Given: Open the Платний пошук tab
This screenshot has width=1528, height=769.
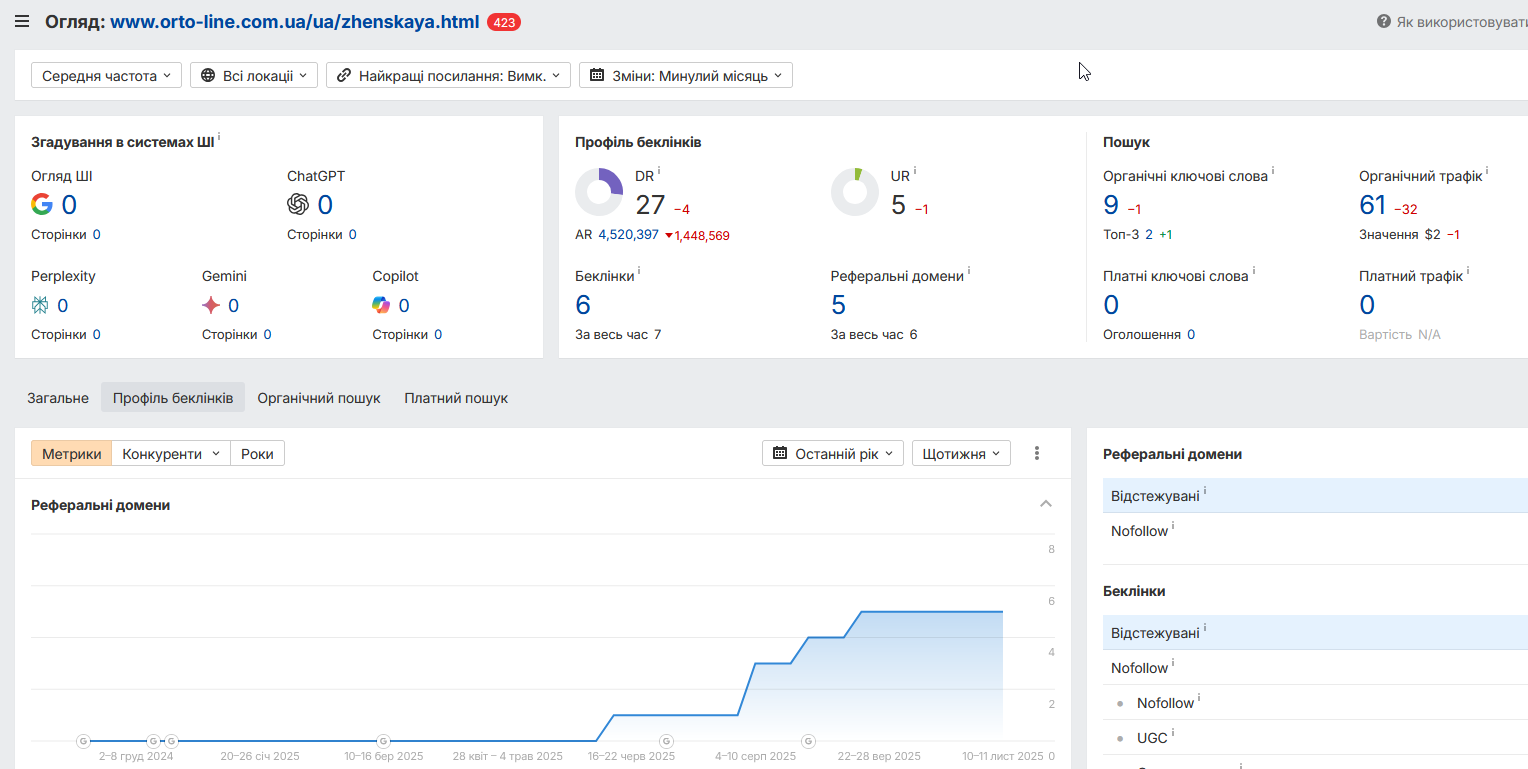Looking at the screenshot, I should pos(456,398).
